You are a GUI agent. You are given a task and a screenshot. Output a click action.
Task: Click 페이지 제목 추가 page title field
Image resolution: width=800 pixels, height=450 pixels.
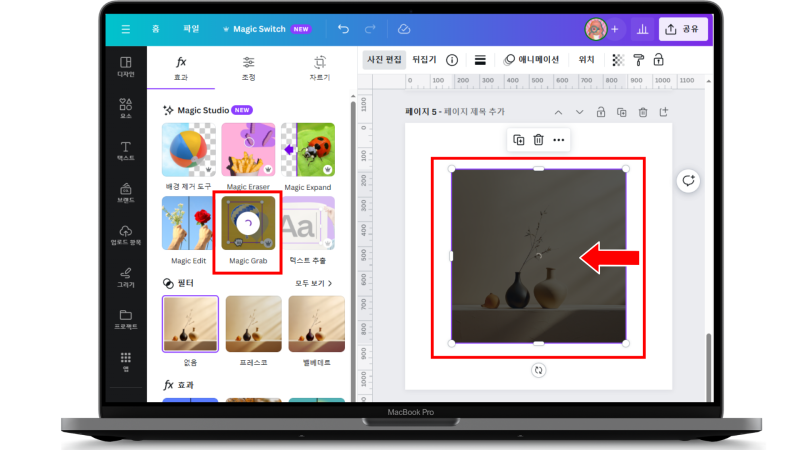coord(474,112)
